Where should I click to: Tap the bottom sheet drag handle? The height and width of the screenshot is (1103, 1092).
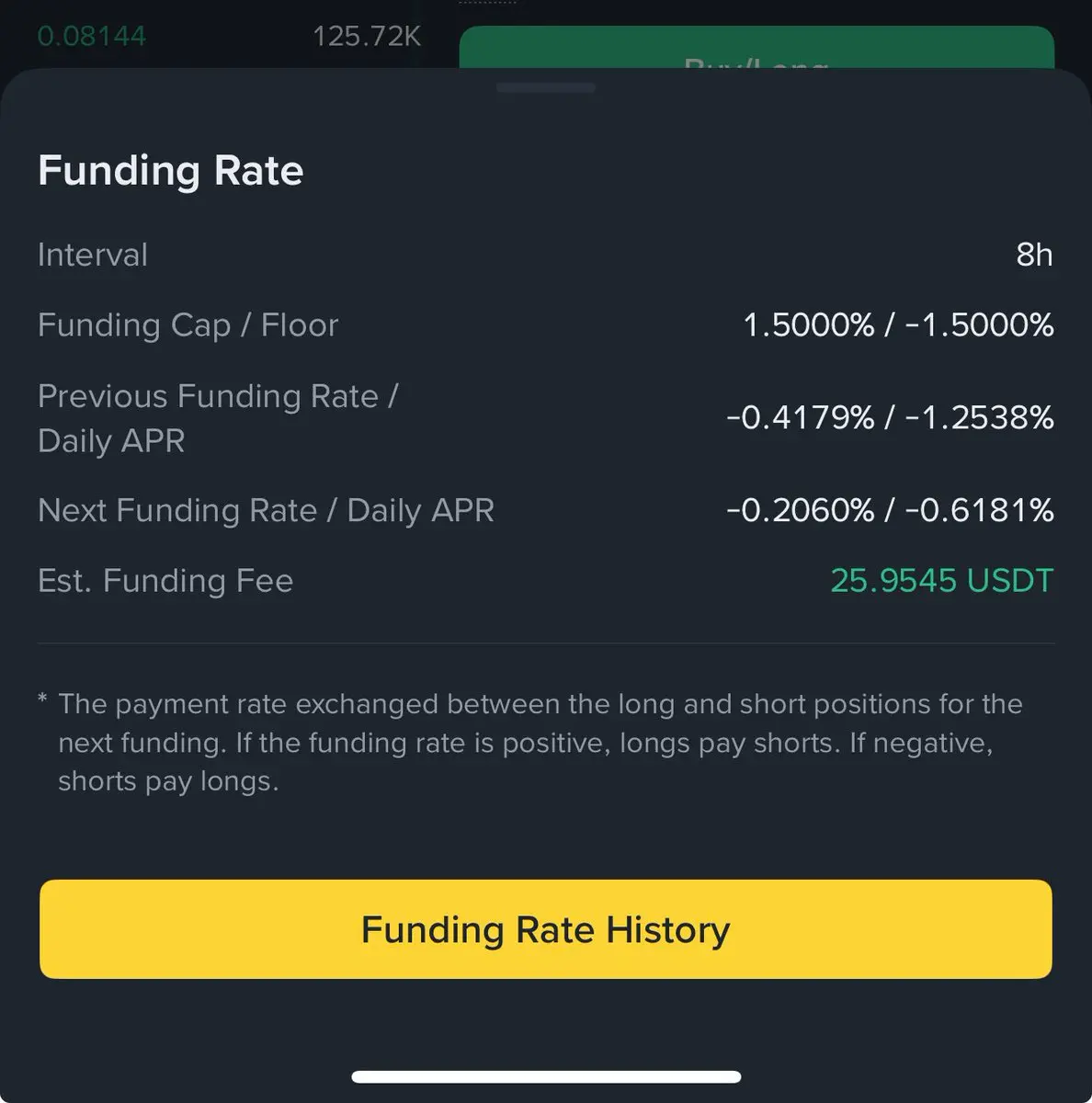(x=545, y=88)
